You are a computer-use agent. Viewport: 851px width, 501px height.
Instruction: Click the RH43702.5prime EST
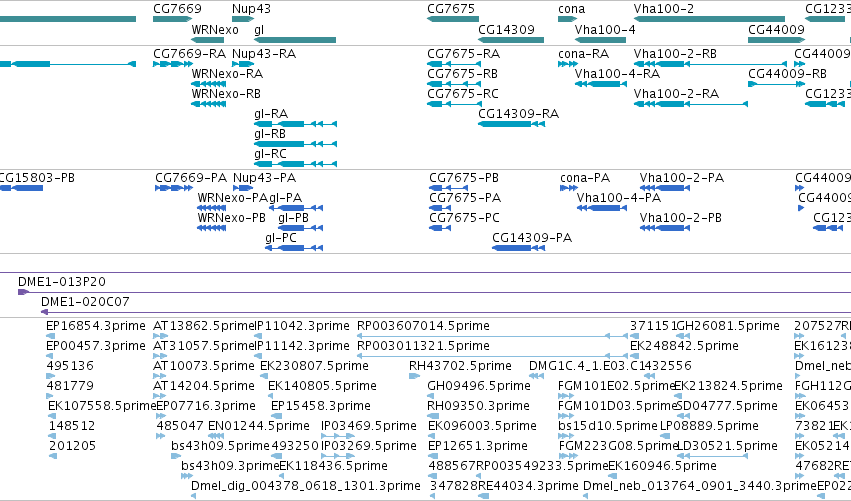point(414,376)
